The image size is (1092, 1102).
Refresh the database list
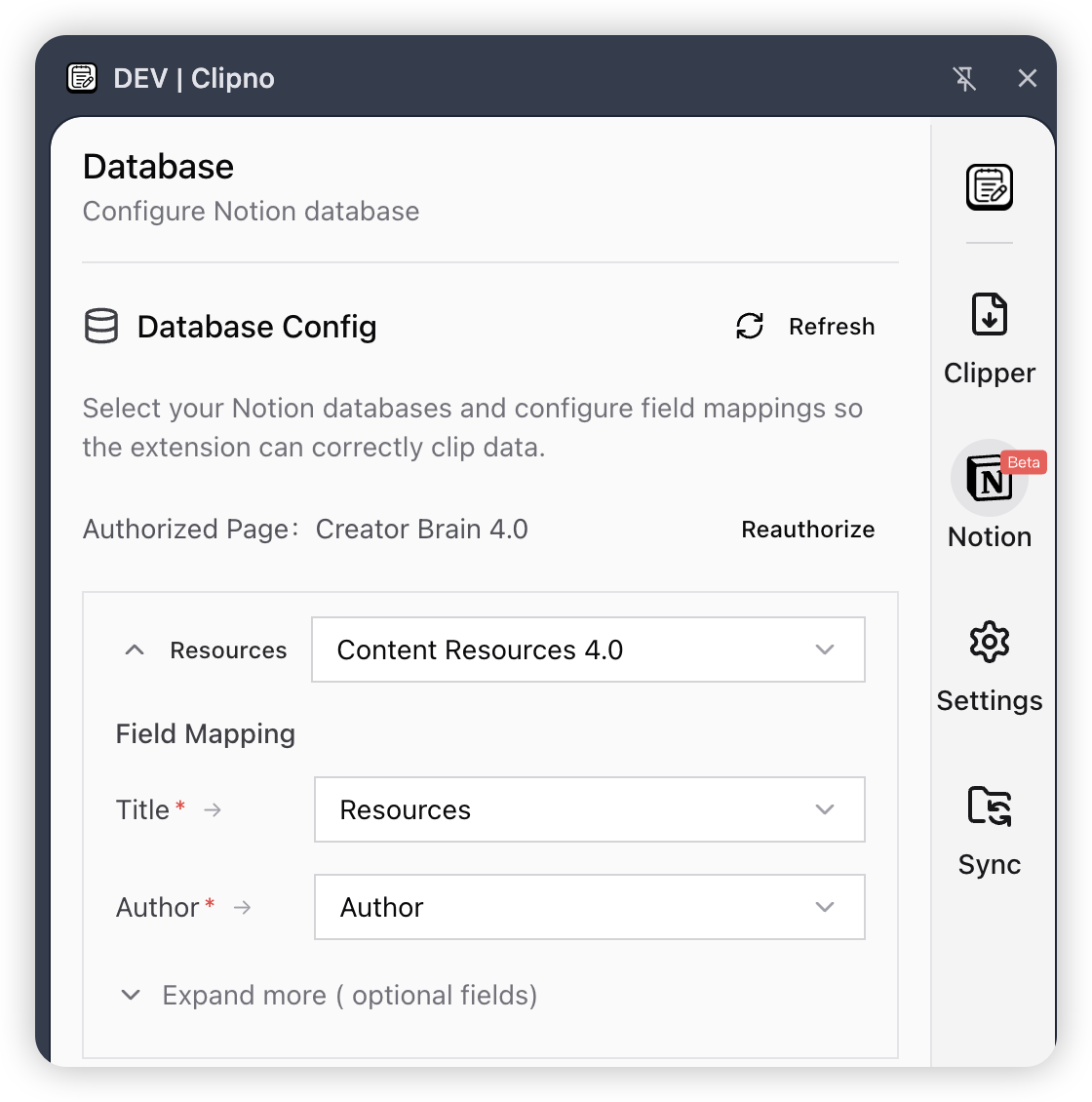(805, 327)
